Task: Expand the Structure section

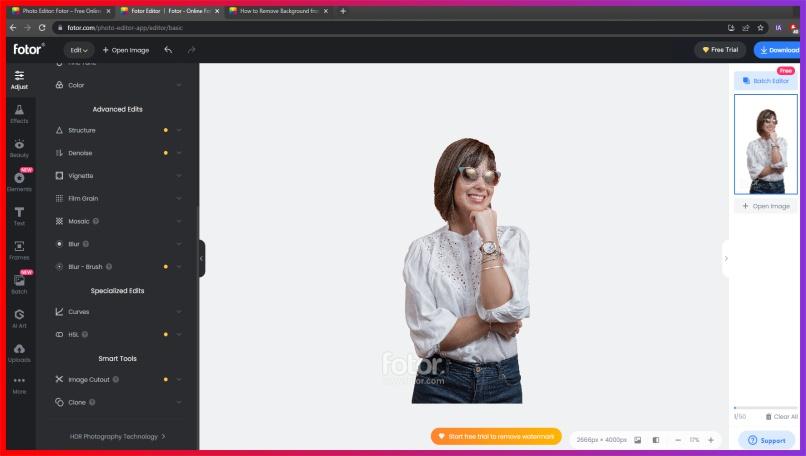Action: pos(179,130)
